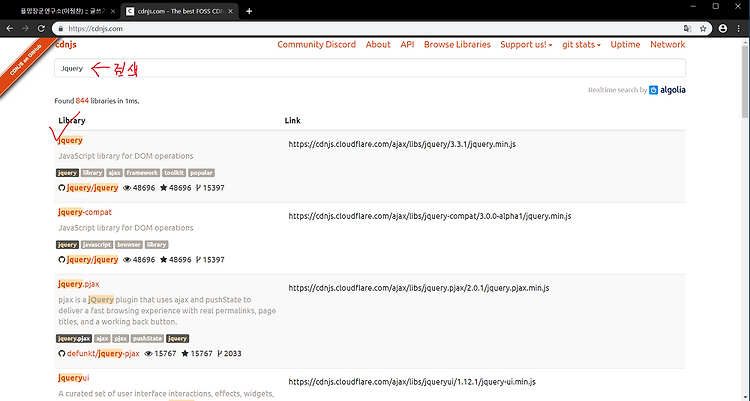Open the About page
Screen dimensions: 750x401
[x=378, y=45]
